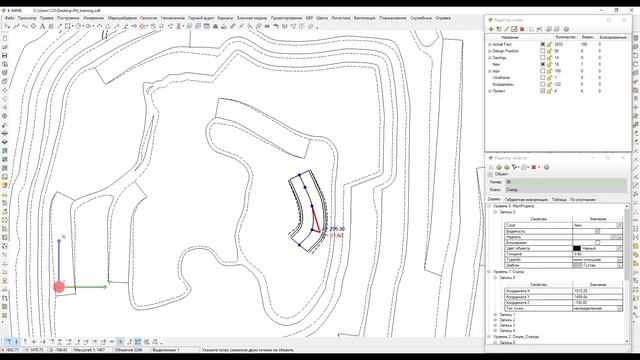Viewport: 640px width, 360px height.
Task: Switch to the Таблица tab
Action: (559, 200)
